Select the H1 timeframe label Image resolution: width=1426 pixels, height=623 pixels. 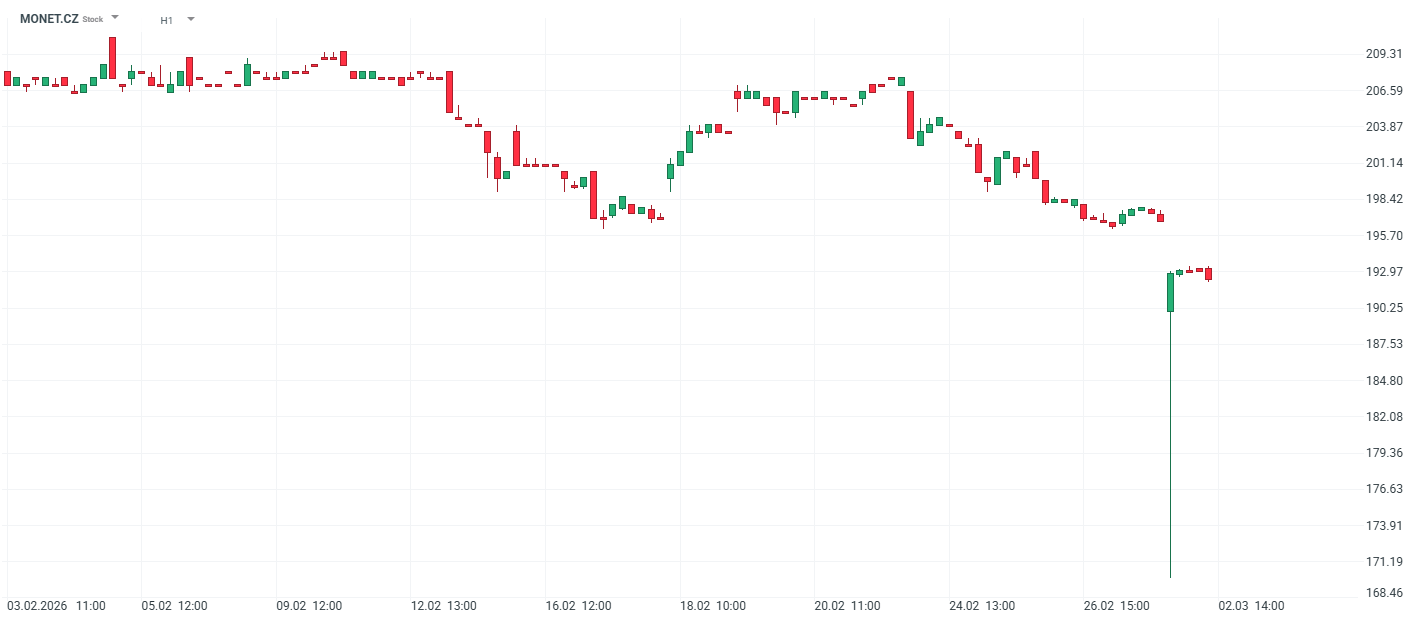tap(166, 20)
